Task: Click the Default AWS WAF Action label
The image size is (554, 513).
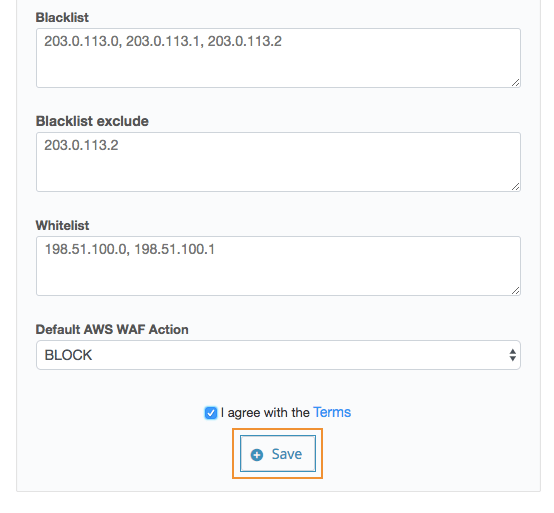Action: pos(112,329)
